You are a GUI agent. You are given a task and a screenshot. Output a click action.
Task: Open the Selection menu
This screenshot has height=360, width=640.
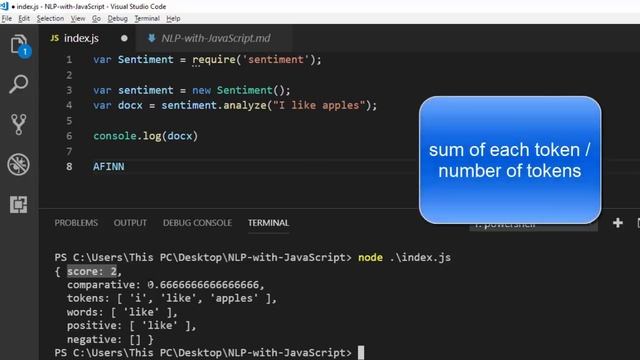tap(50, 19)
